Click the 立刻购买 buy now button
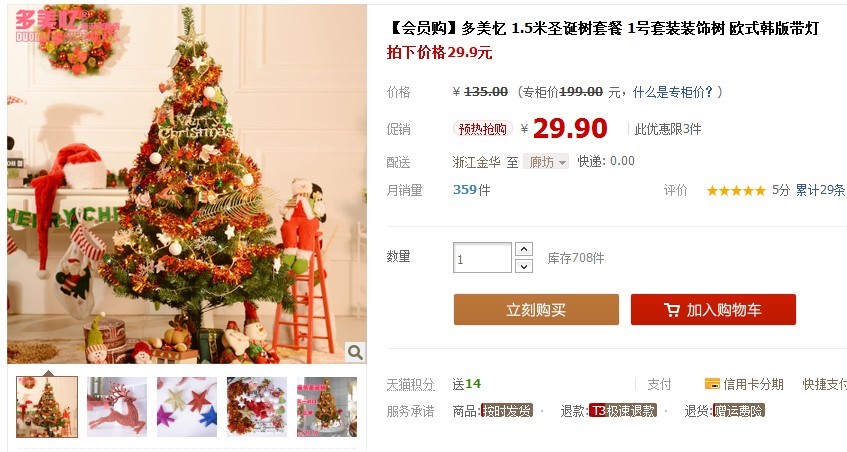847x452 pixels. [x=536, y=309]
